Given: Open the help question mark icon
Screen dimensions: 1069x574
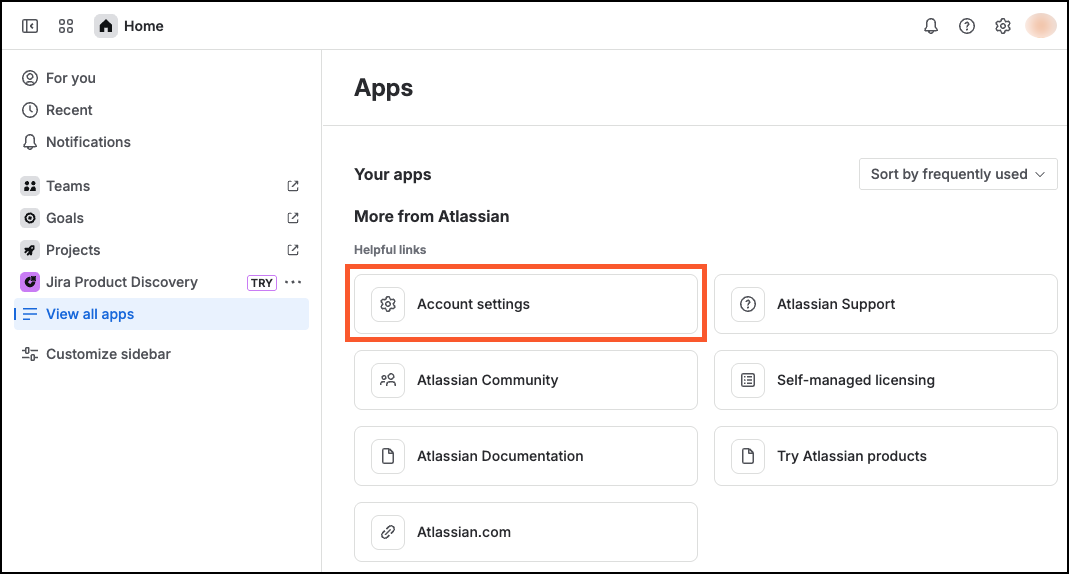Looking at the screenshot, I should pos(967,26).
